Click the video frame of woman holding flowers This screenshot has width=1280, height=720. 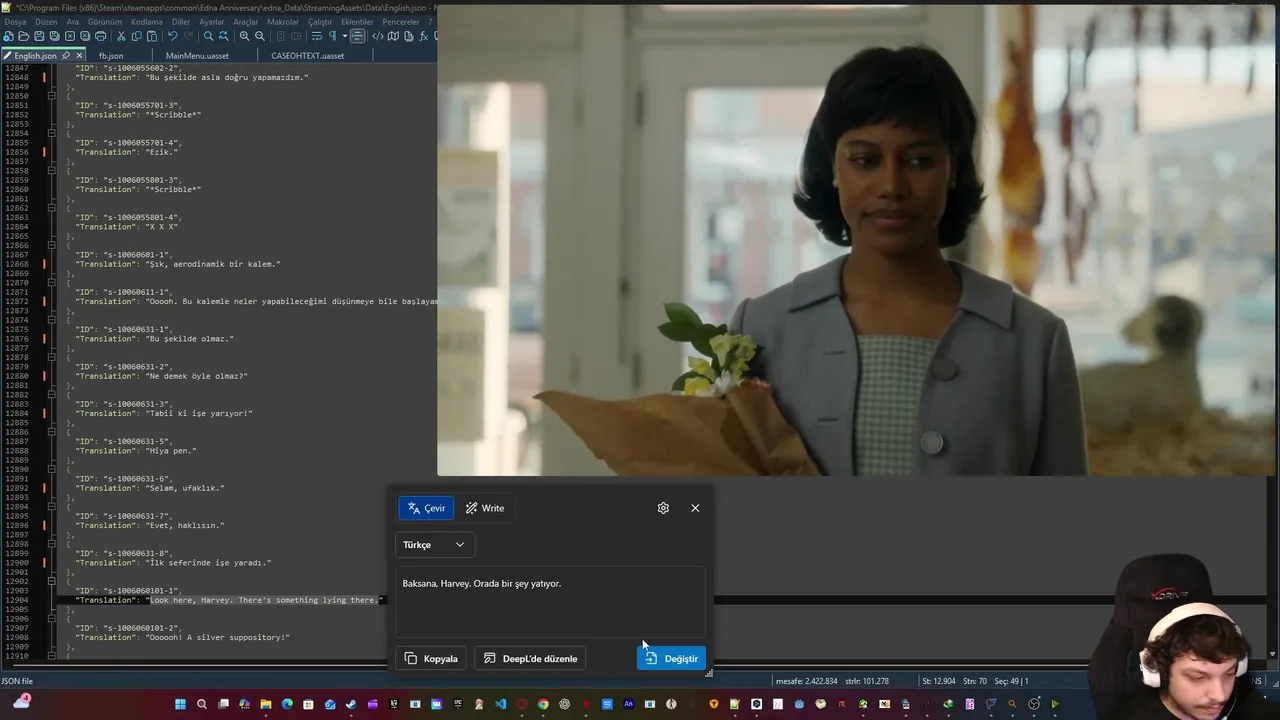(858, 240)
